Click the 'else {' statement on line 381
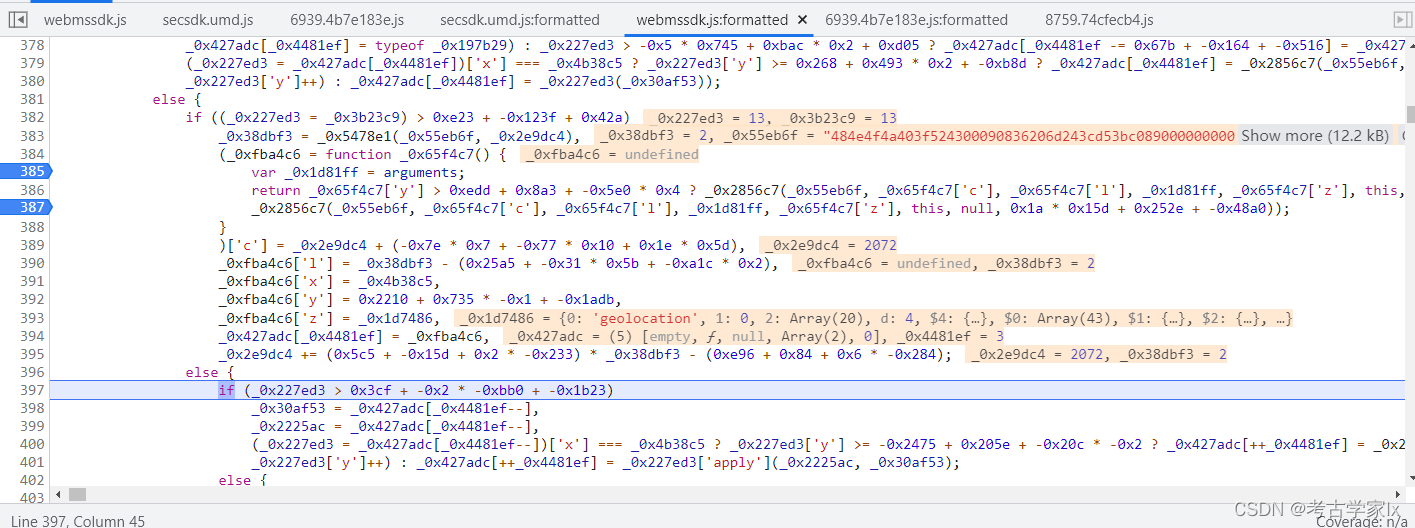Viewport: 1415px width, 528px height. pos(177,99)
